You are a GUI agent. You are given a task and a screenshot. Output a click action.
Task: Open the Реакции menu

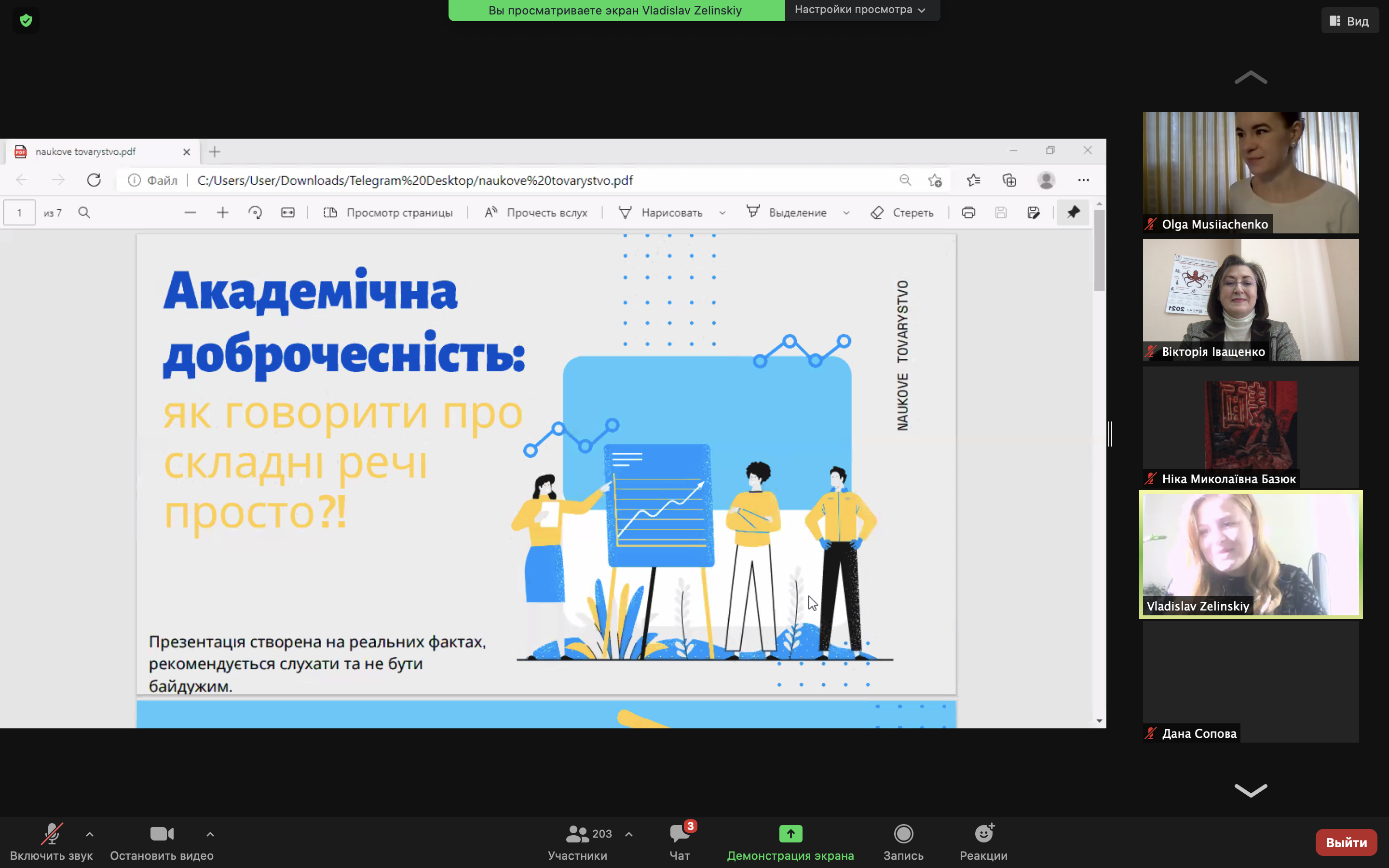click(x=984, y=842)
